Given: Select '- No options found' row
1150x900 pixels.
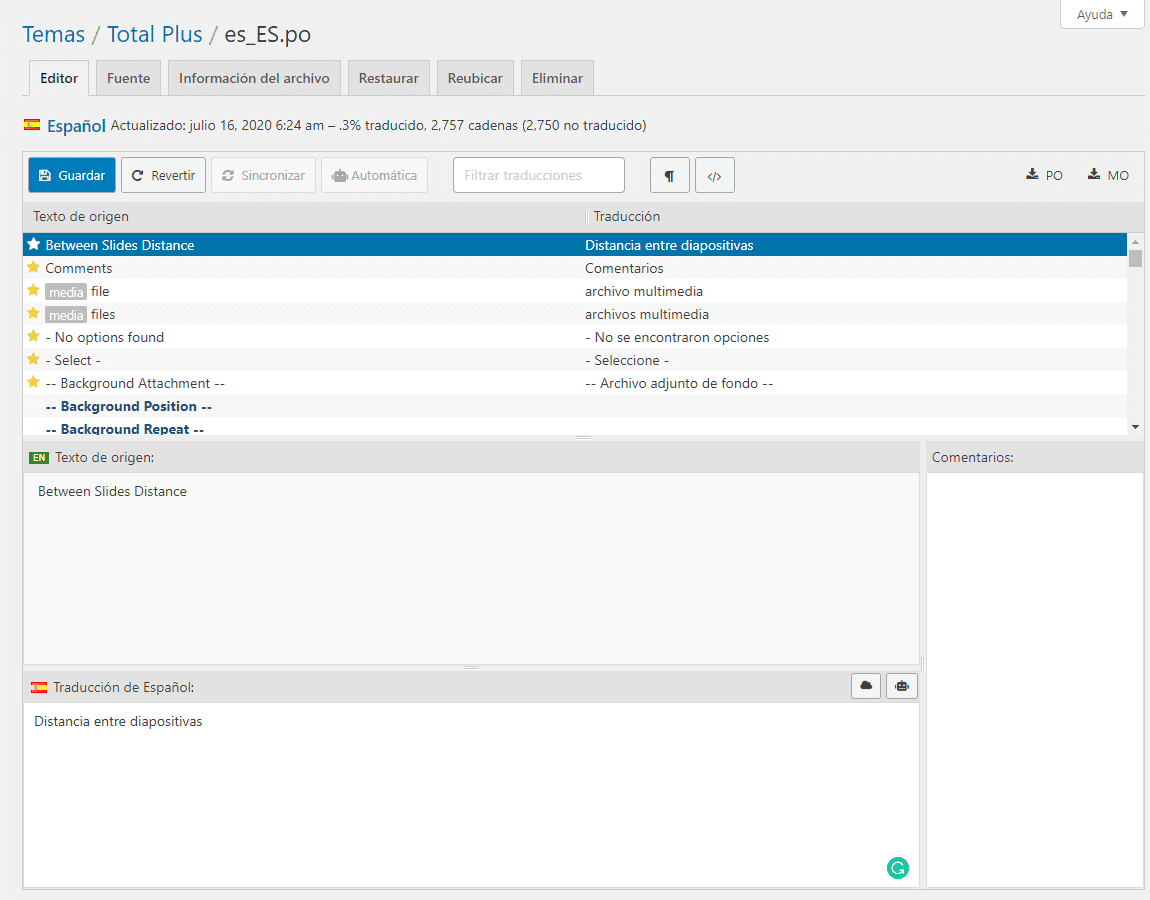Looking at the screenshot, I should [x=575, y=337].
